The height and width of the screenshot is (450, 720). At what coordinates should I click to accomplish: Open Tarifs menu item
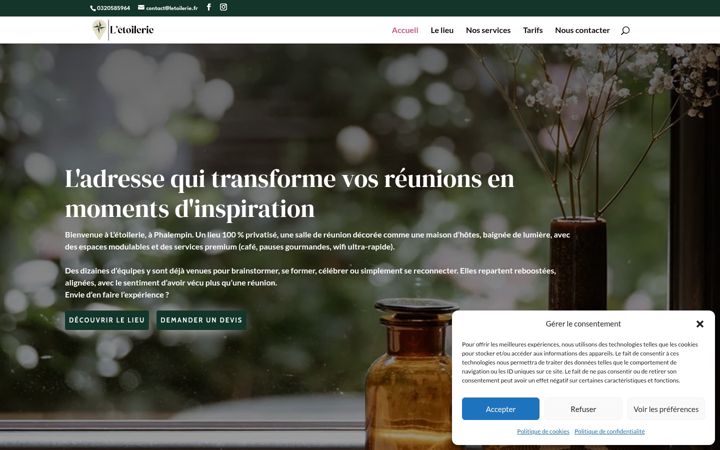533,30
